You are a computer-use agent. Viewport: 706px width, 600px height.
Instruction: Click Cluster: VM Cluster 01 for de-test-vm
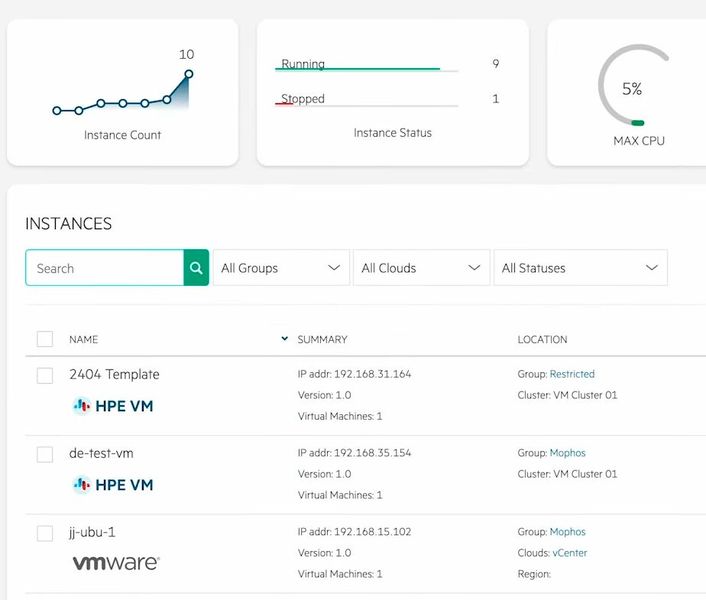tap(567, 474)
